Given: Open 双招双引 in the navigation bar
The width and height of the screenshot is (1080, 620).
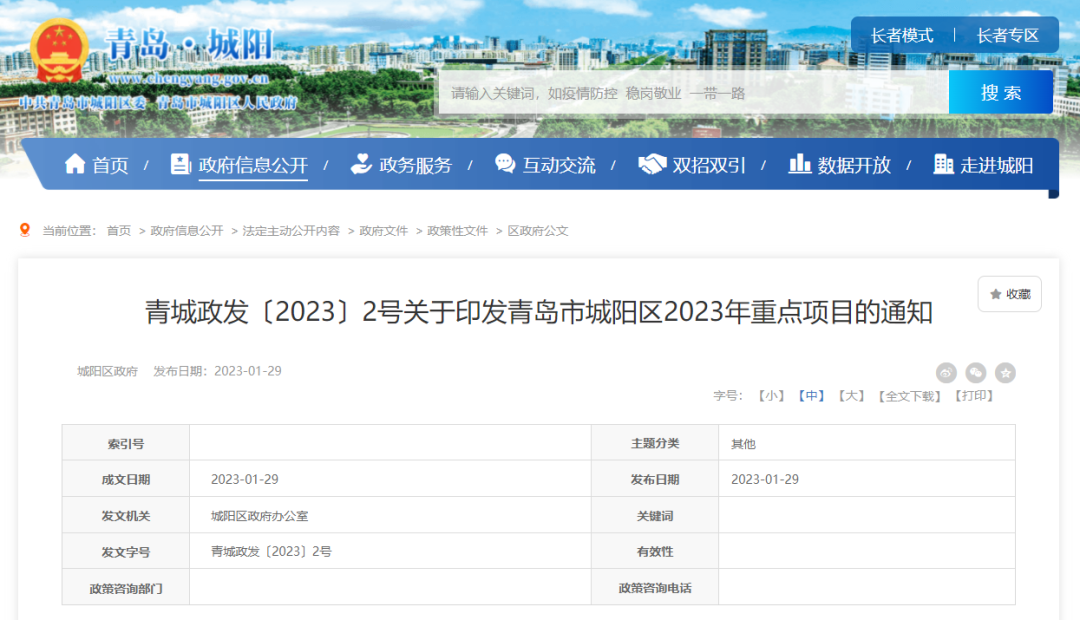Looking at the screenshot, I should (x=709, y=165).
